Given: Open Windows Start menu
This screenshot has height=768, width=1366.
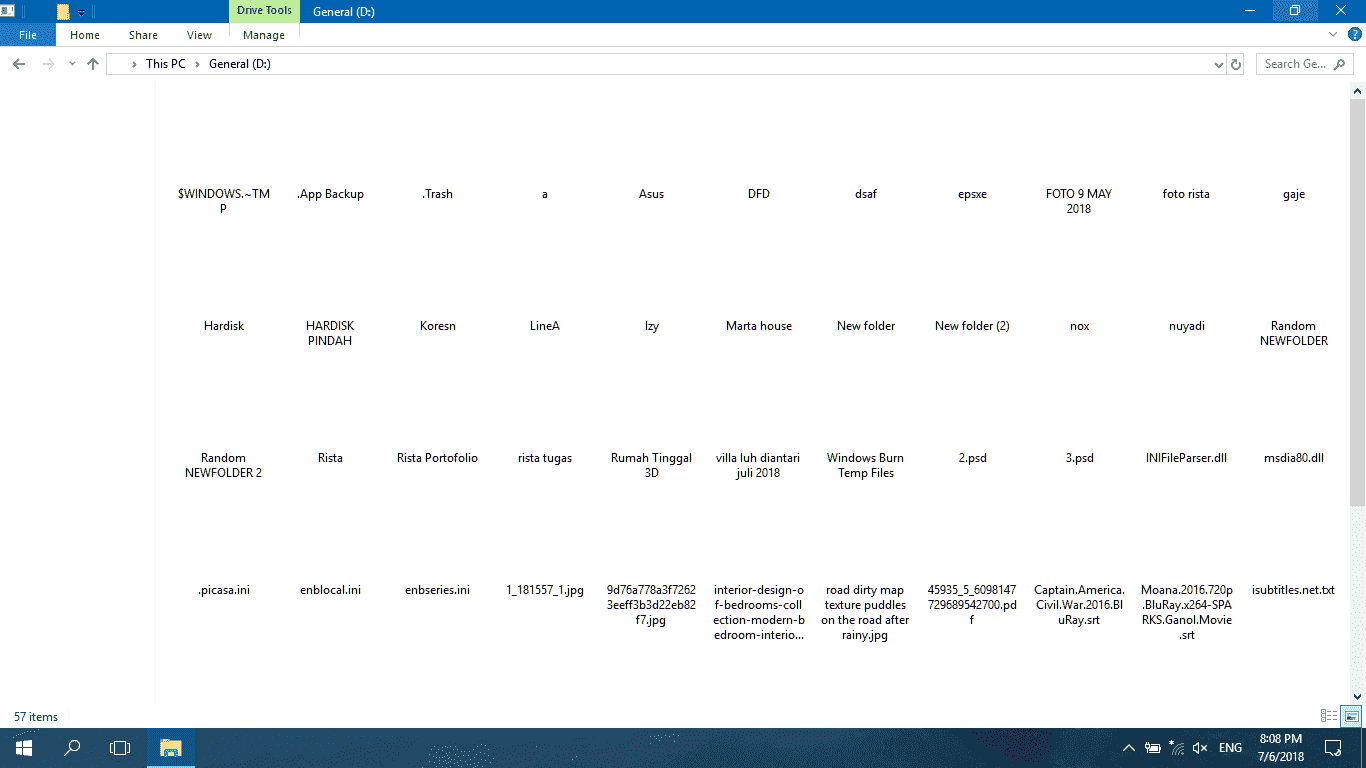Looking at the screenshot, I should [24, 748].
